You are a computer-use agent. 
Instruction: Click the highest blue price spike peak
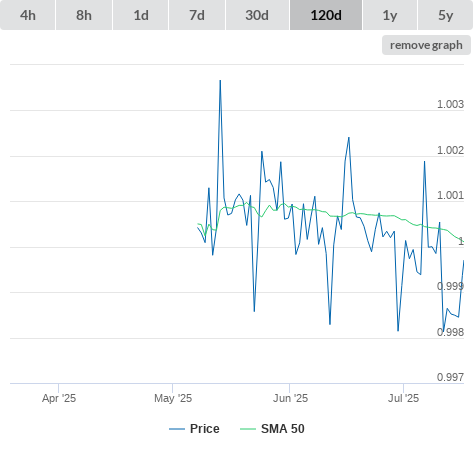220,81
